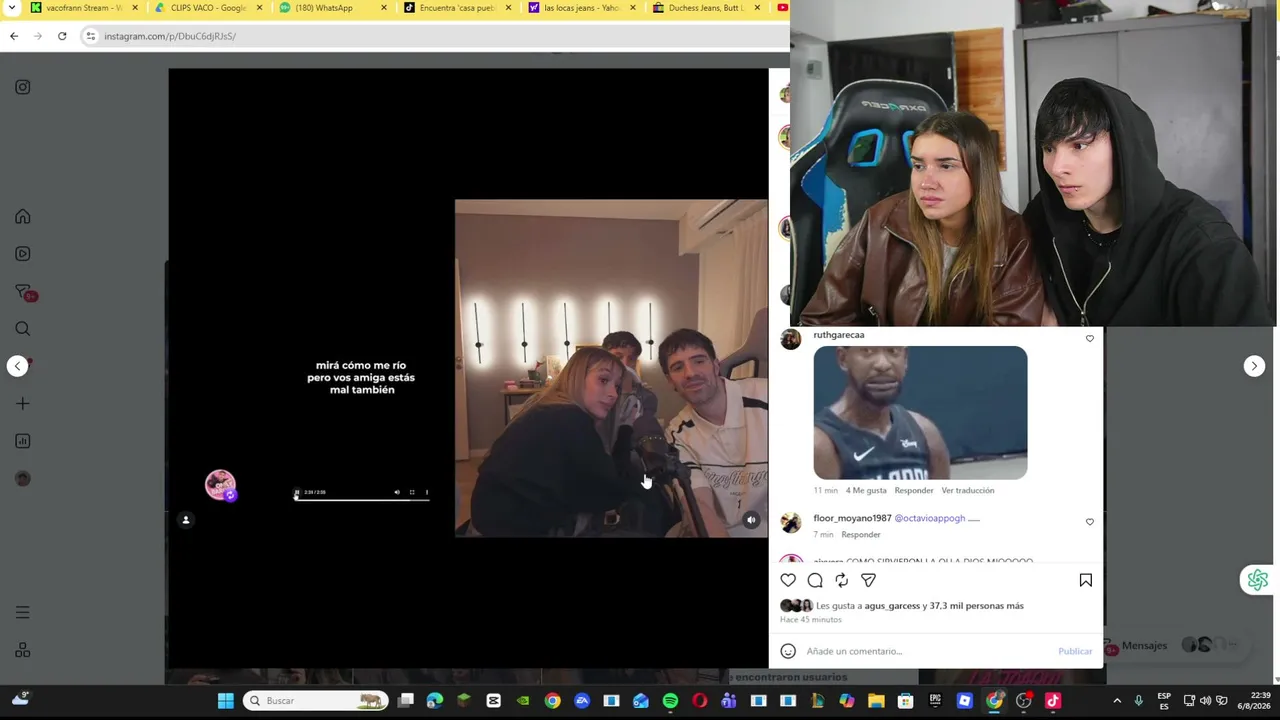Click the Publicar button
1280x720 pixels.
click(1075, 651)
